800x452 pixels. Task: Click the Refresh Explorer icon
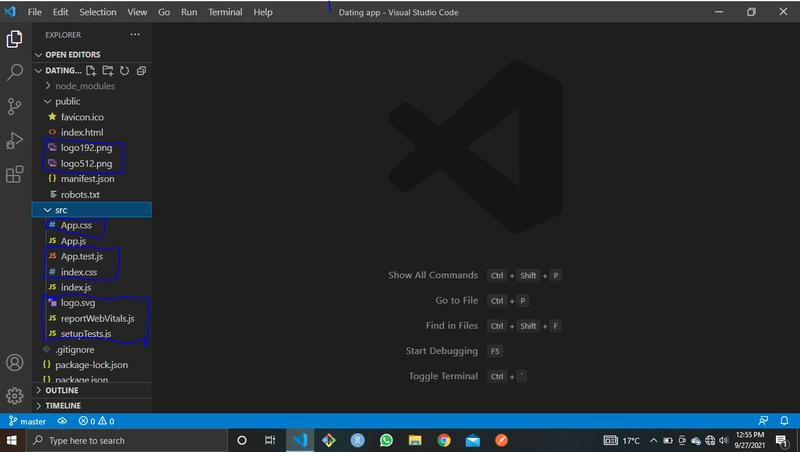coord(124,70)
